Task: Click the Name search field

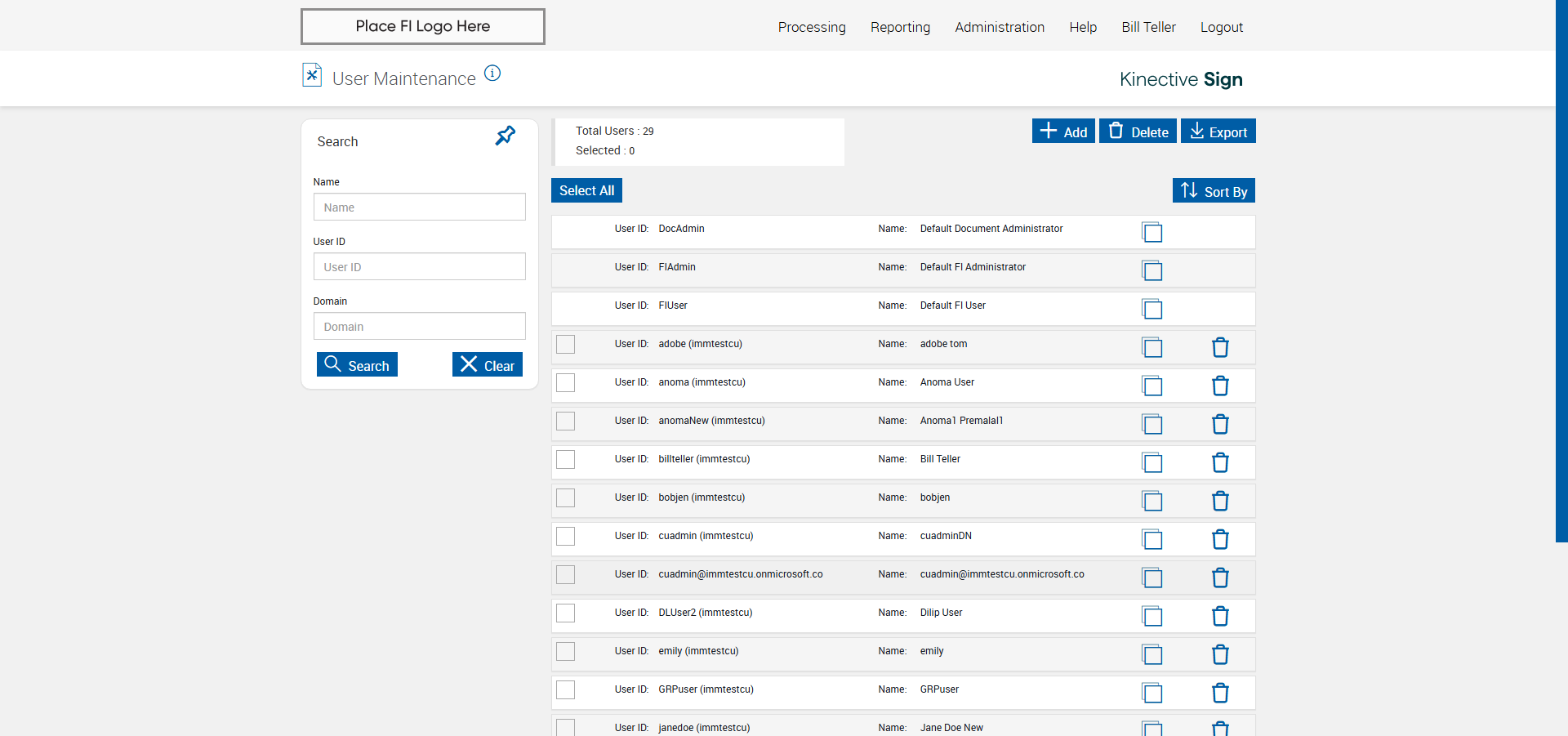Action: click(420, 207)
